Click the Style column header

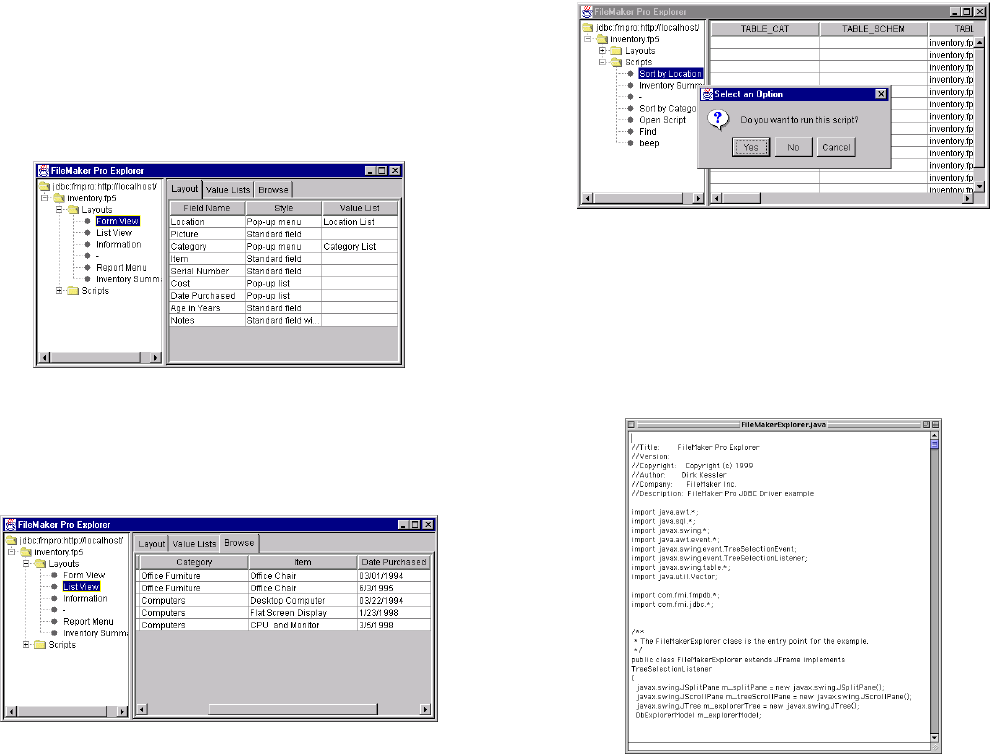point(283,208)
